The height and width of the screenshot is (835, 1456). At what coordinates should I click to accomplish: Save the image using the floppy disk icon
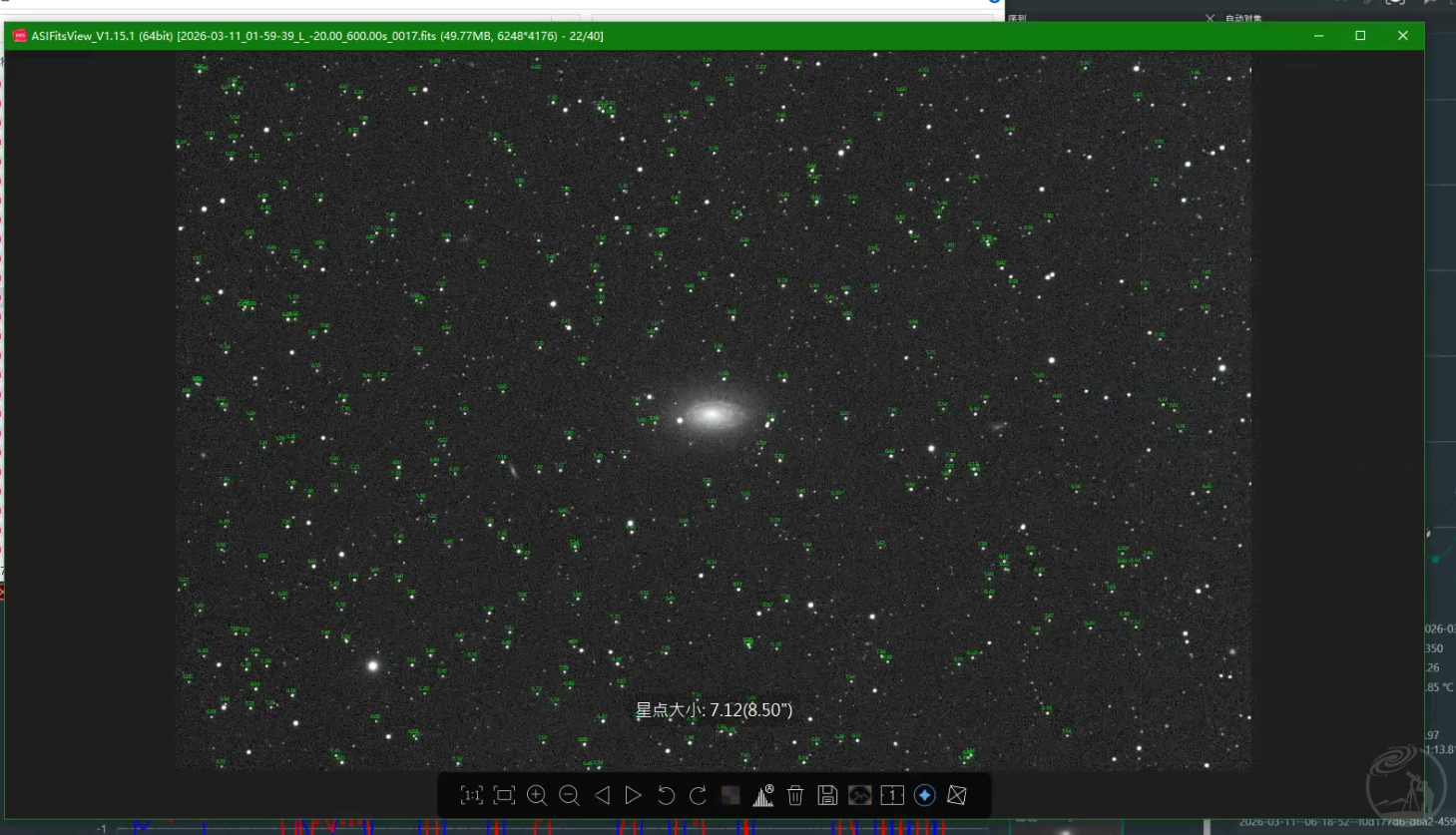(827, 795)
